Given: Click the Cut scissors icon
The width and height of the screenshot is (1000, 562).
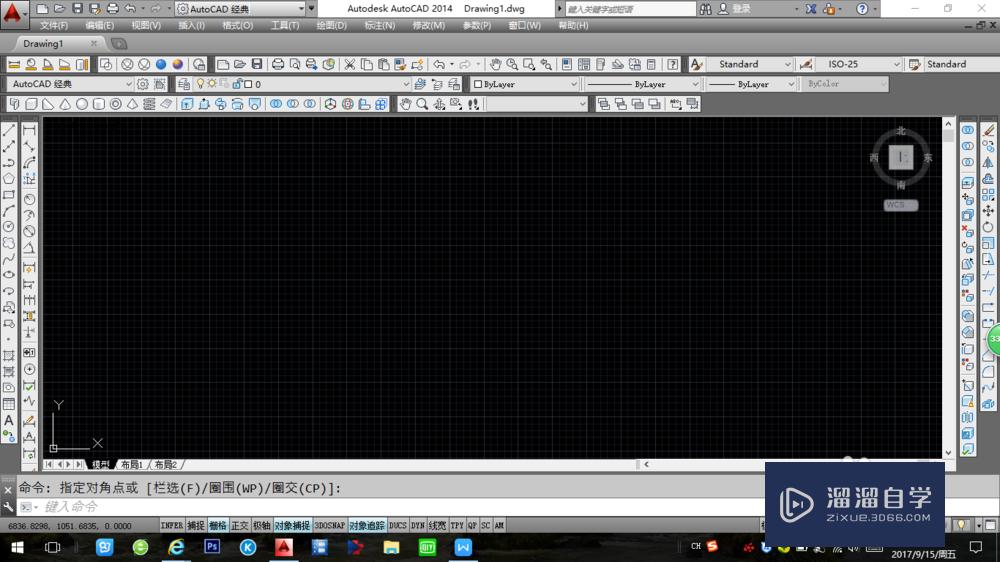Looking at the screenshot, I should 349,64.
